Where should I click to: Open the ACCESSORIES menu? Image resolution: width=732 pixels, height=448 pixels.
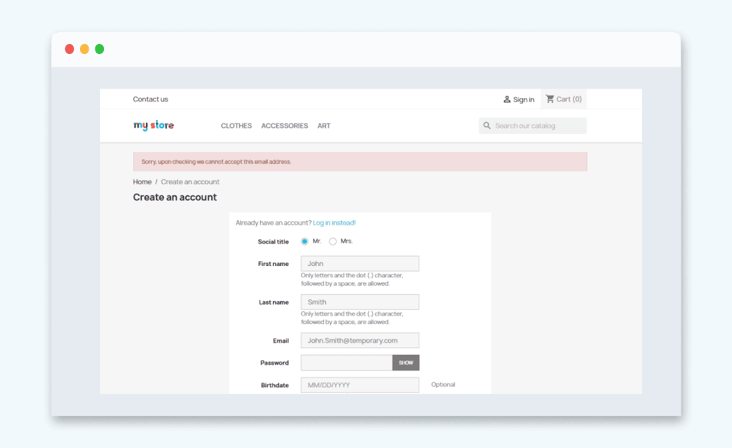(285, 126)
